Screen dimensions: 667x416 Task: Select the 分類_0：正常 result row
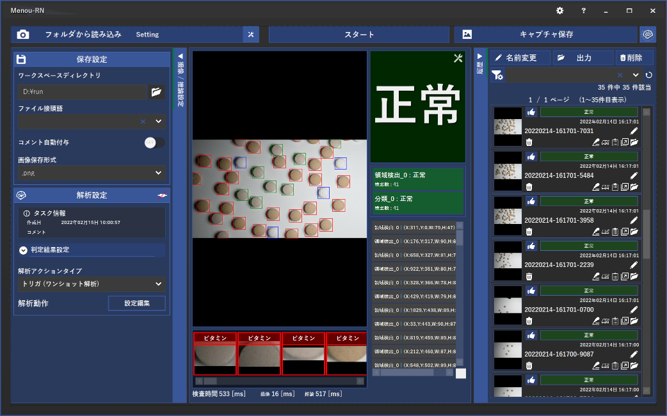pos(418,203)
